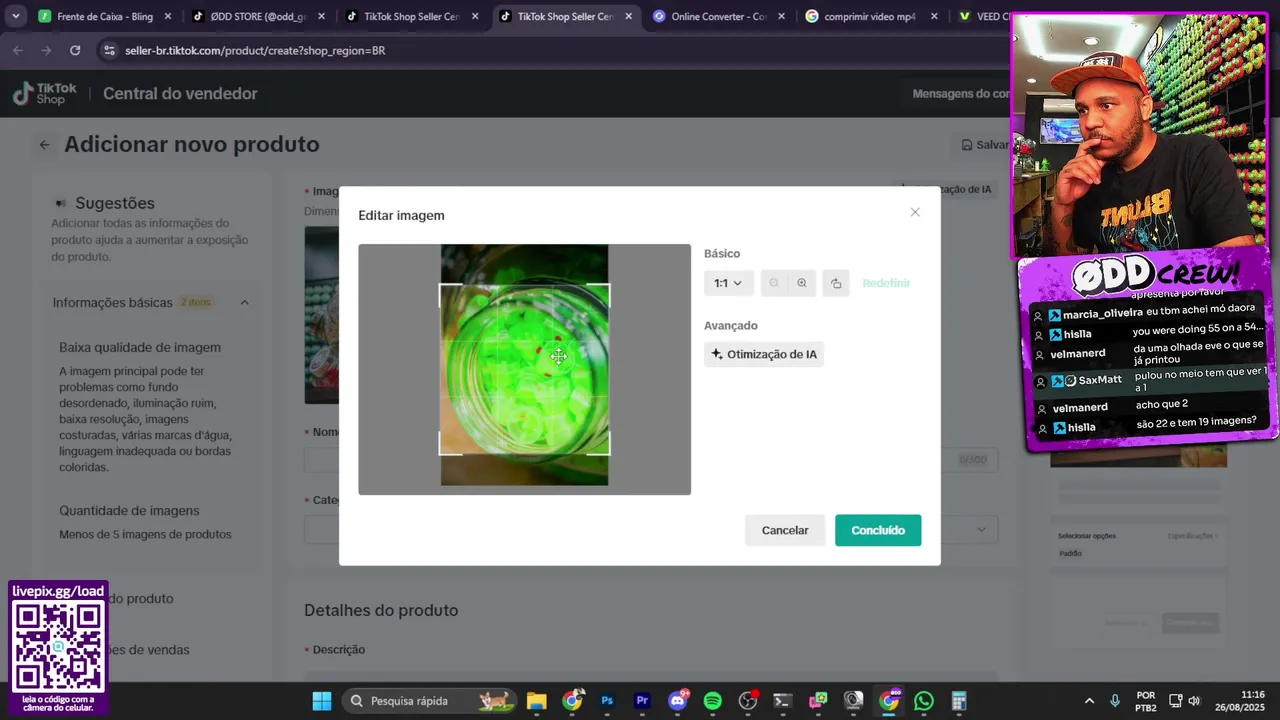Rotate the image with the rotate icon
1280x720 pixels.
coord(836,283)
